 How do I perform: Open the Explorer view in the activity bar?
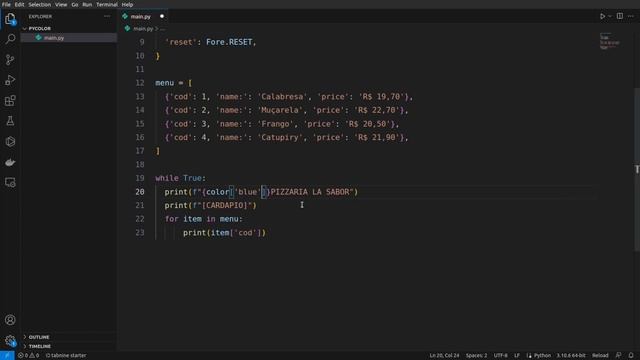(10, 19)
